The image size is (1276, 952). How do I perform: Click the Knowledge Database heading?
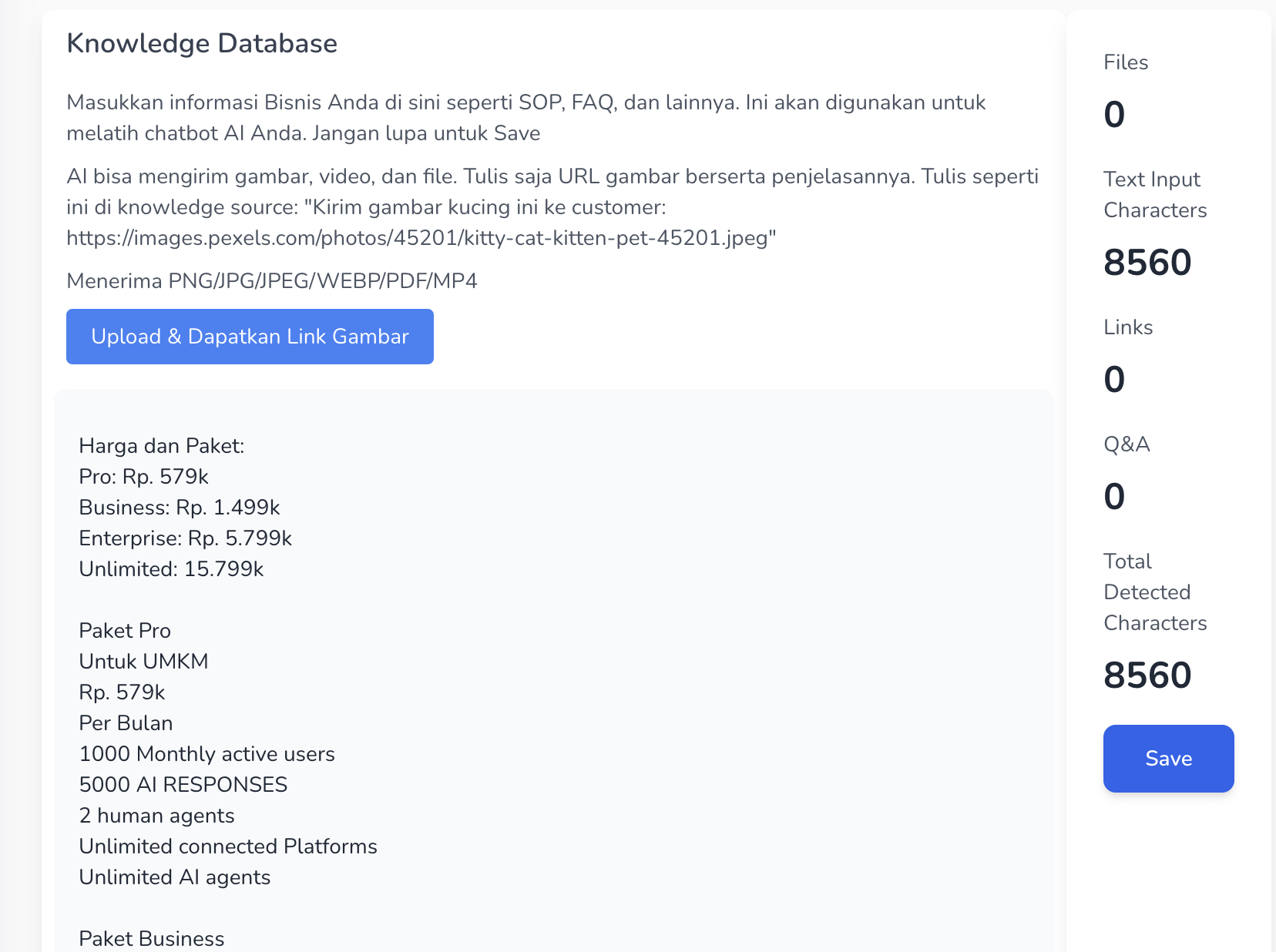pos(202,43)
